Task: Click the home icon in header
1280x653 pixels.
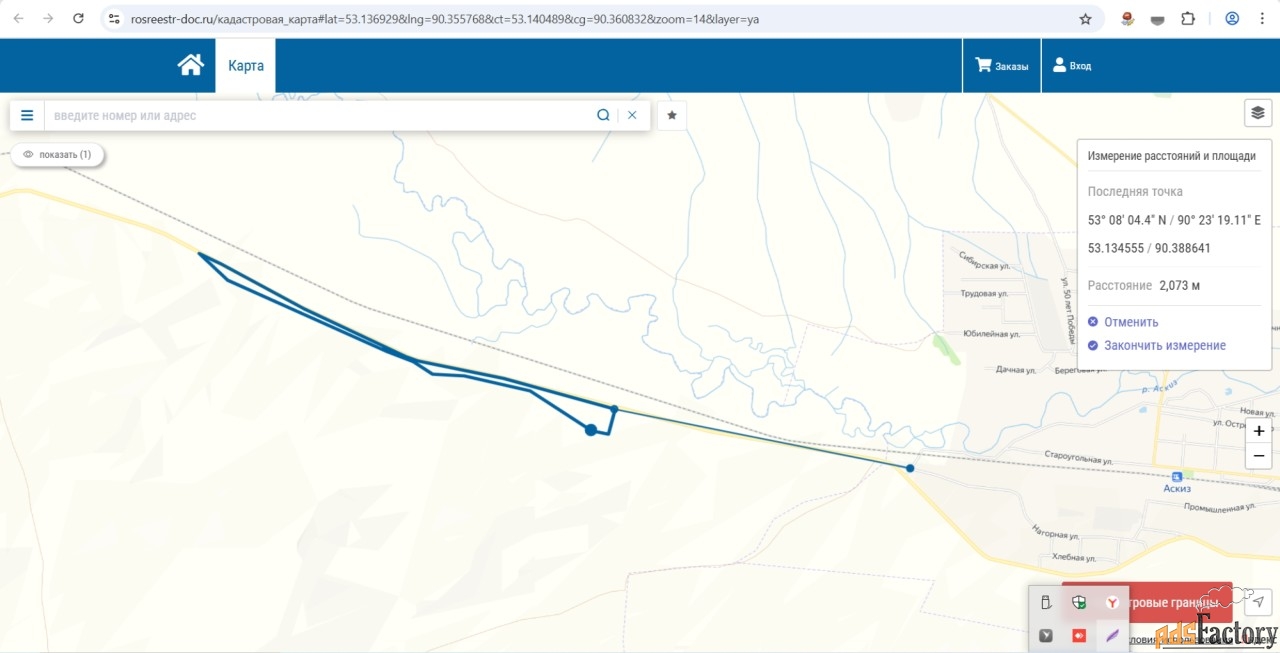Action: coord(190,65)
